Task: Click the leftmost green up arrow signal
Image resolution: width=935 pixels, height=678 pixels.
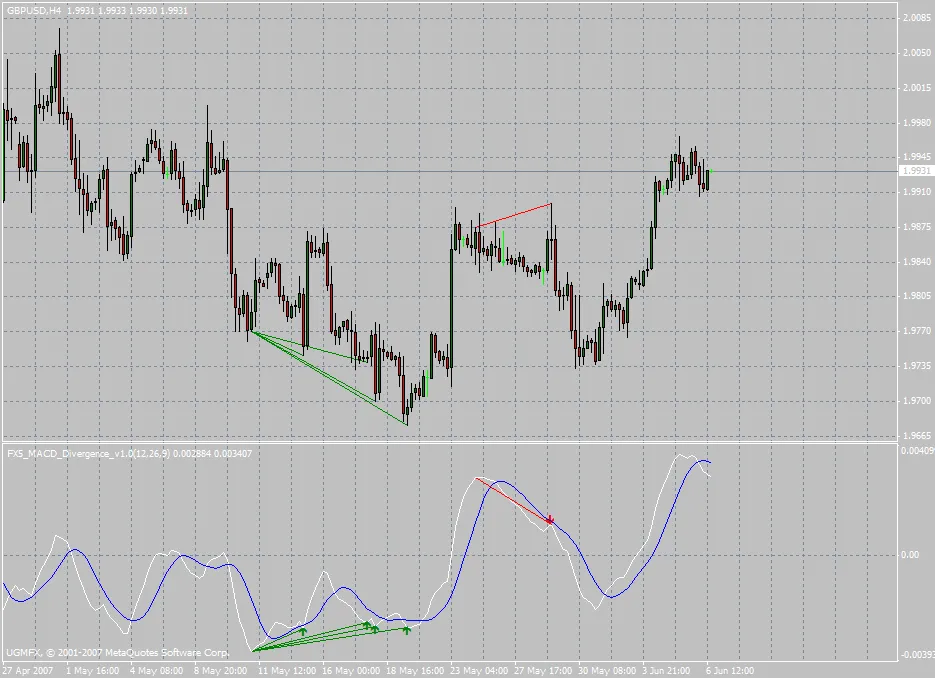Action: (x=303, y=631)
